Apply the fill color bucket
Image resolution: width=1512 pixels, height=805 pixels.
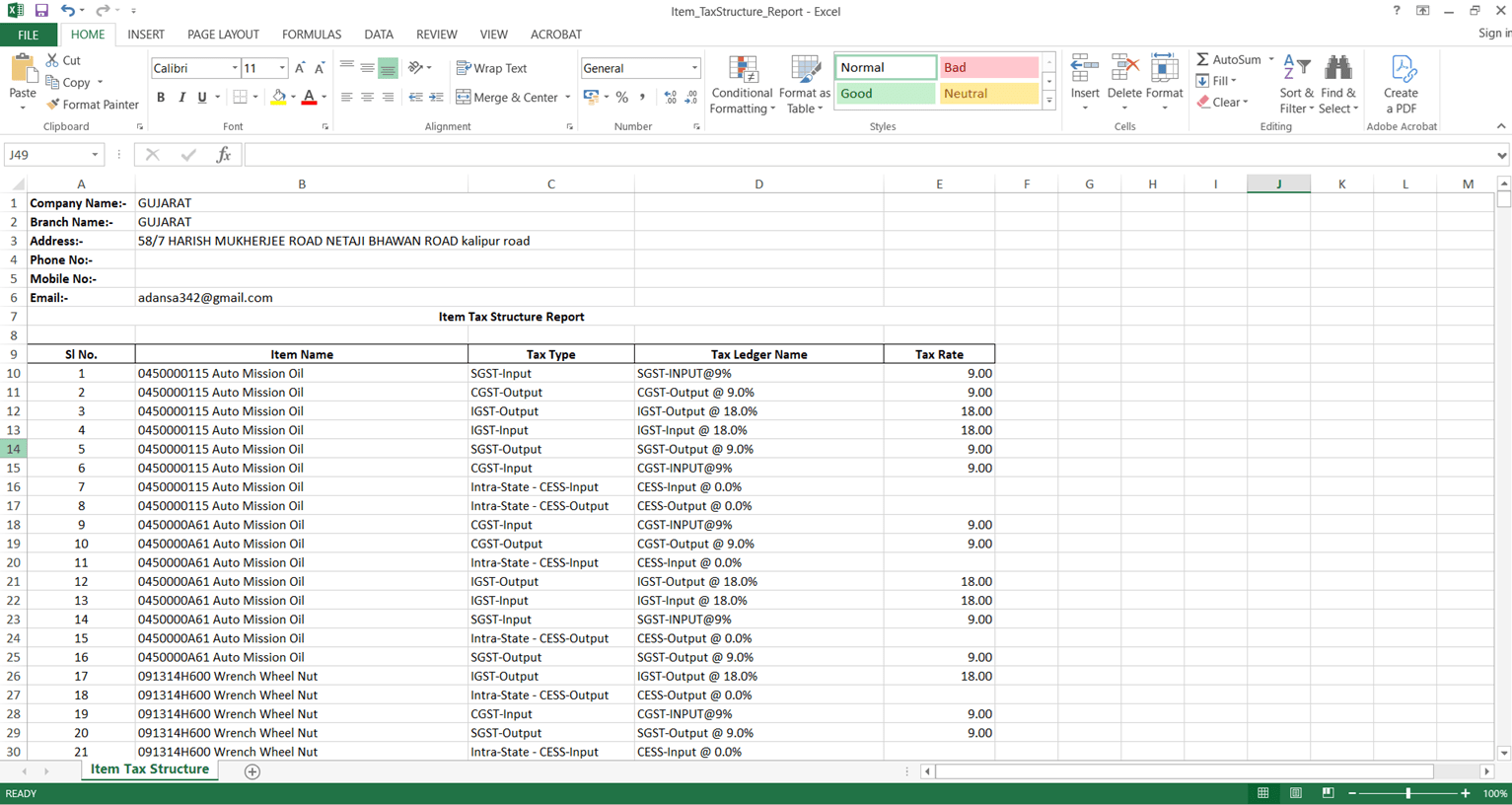pos(279,98)
